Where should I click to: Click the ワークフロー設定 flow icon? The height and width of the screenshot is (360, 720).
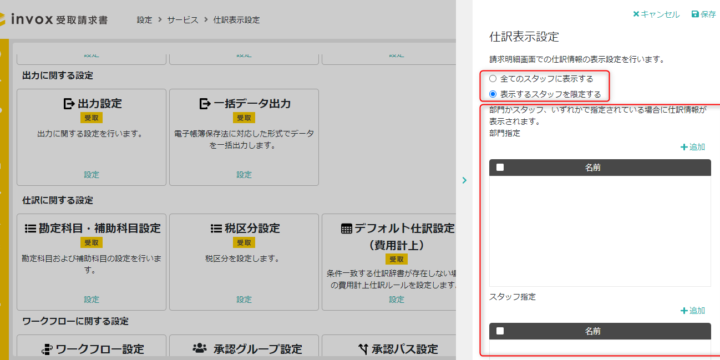(x=46, y=349)
